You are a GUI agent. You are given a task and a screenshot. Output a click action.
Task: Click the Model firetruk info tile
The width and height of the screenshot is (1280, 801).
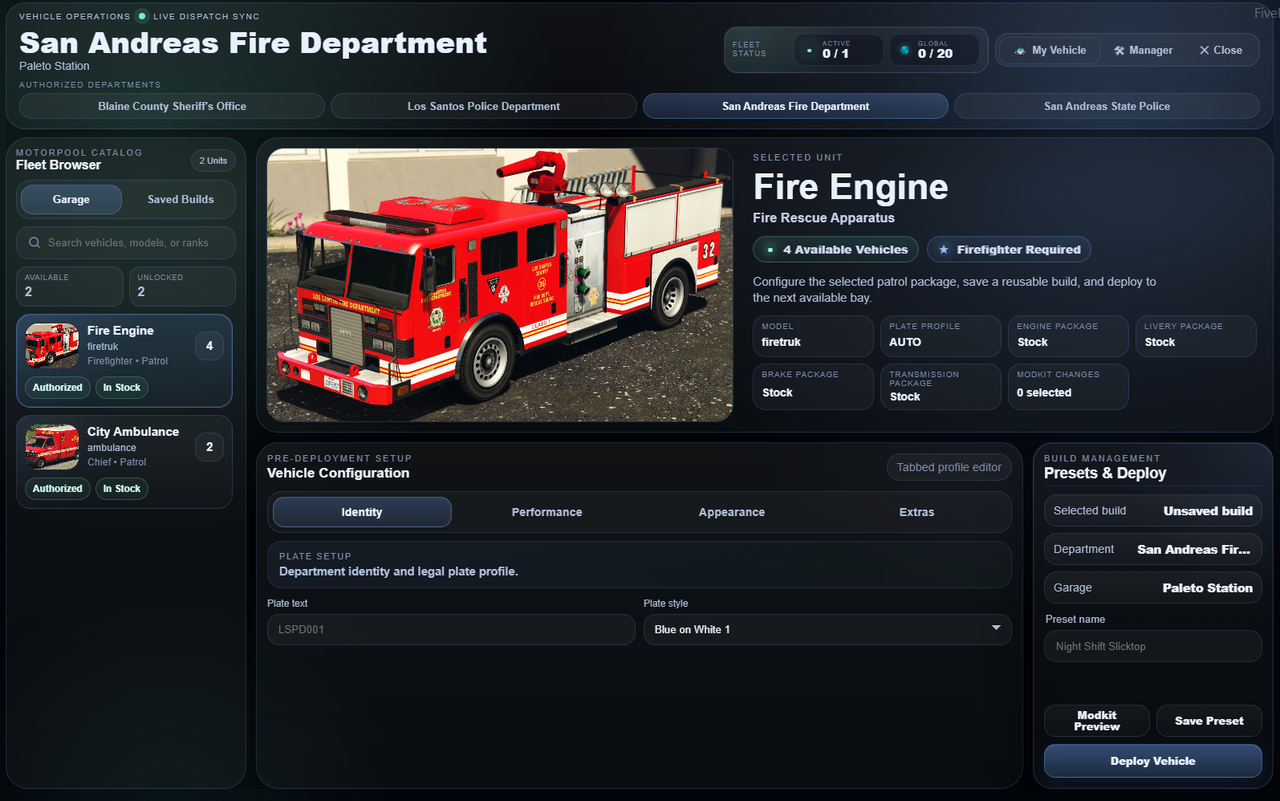(813, 336)
